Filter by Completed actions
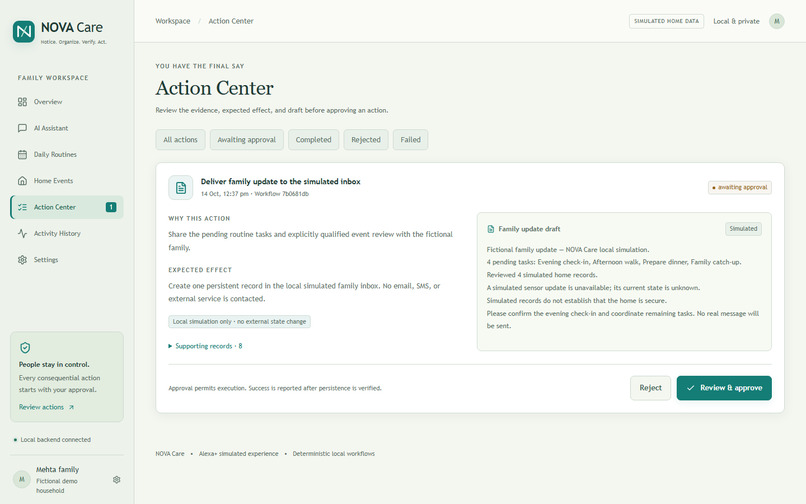Image resolution: width=806 pixels, height=504 pixels. [314, 140]
